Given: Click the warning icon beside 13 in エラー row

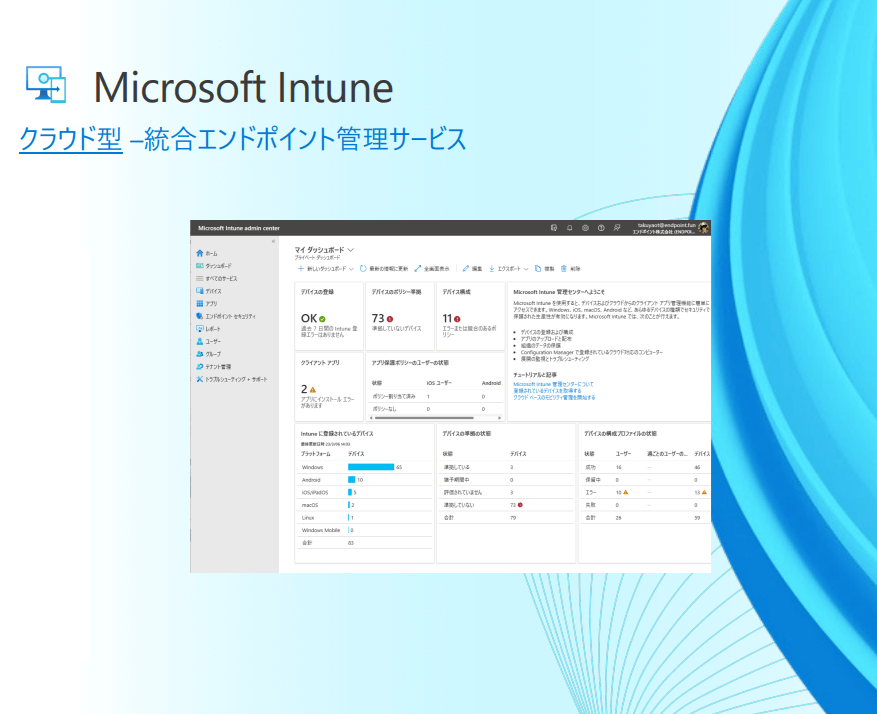Looking at the screenshot, I should coord(704,493).
